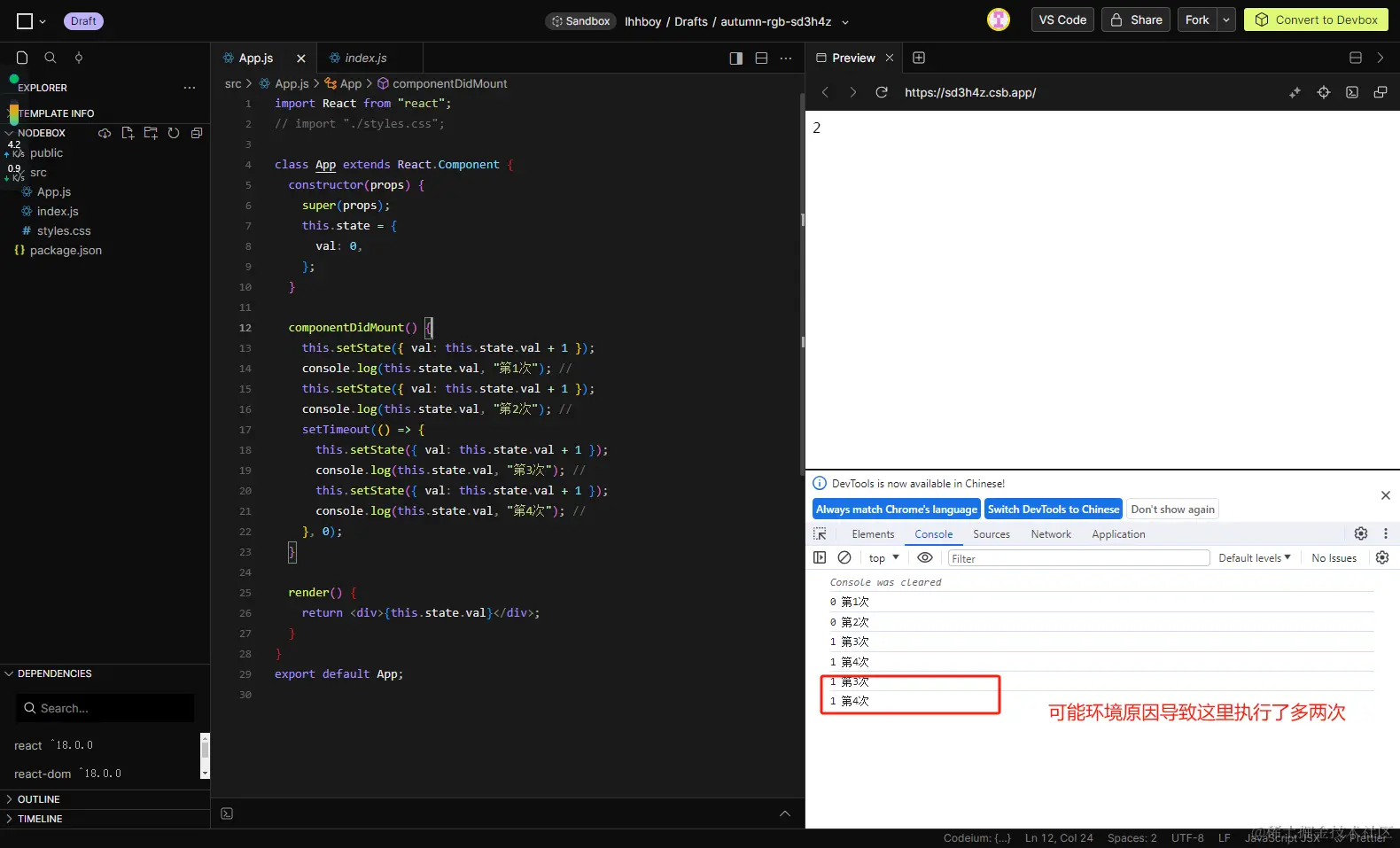Select the DevTools element inspector tool
The width and height of the screenshot is (1400, 848).
(821, 533)
